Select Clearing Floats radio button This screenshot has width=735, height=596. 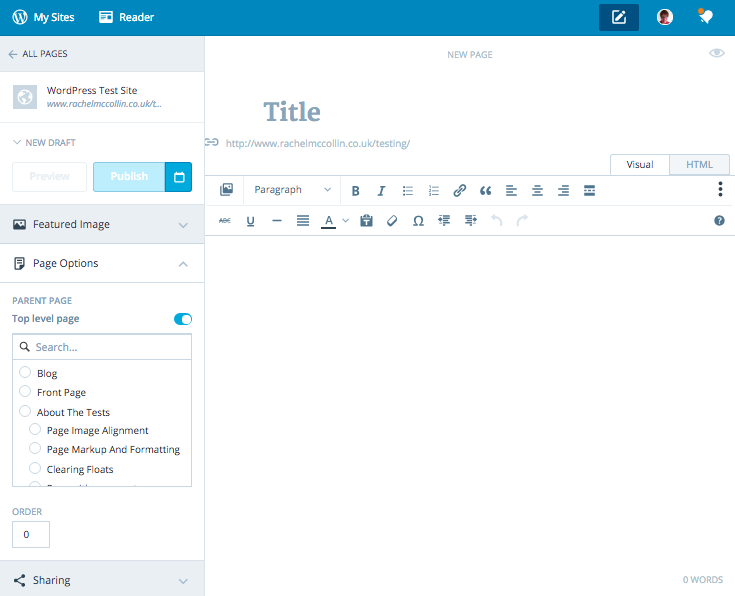(x=35, y=468)
